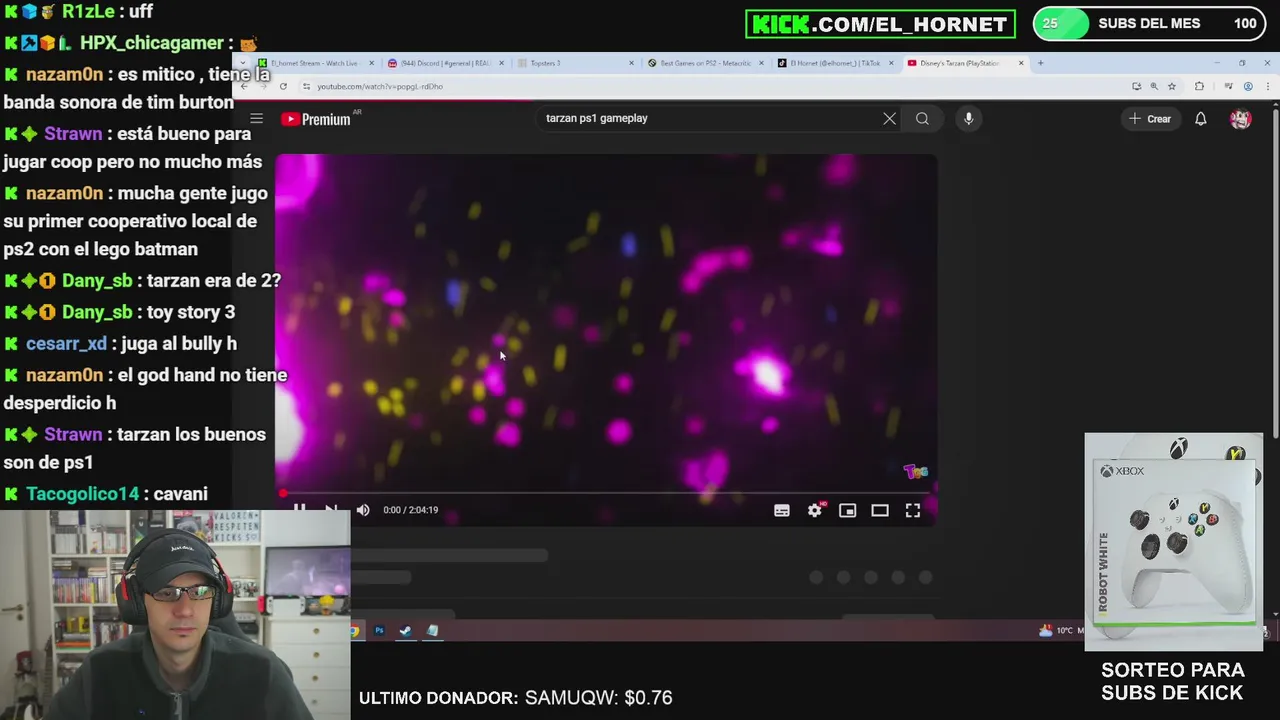Click the SUBS DEL MES progress bar
Viewport: 1280px width, 720px height.
tap(1150, 23)
